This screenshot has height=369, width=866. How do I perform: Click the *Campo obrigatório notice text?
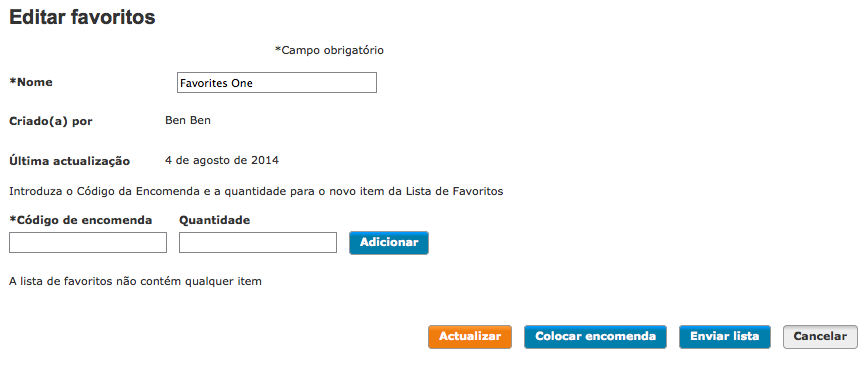click(329, 51)
